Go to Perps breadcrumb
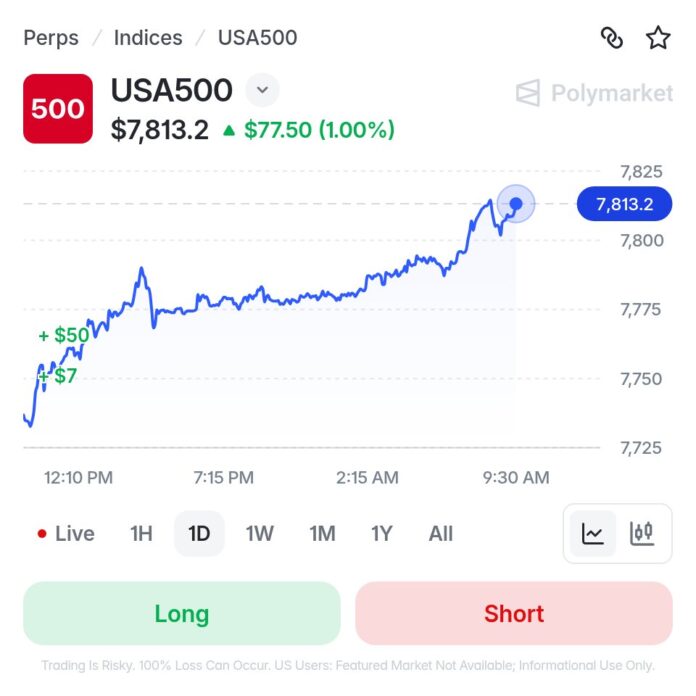 (x=51, y=38)
